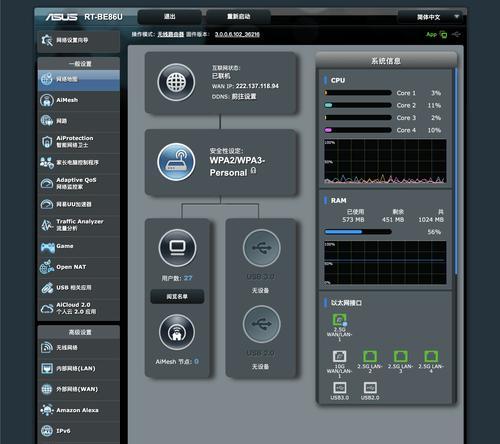Open the firmware version link
500x444 pixels.
click(237, 34)
